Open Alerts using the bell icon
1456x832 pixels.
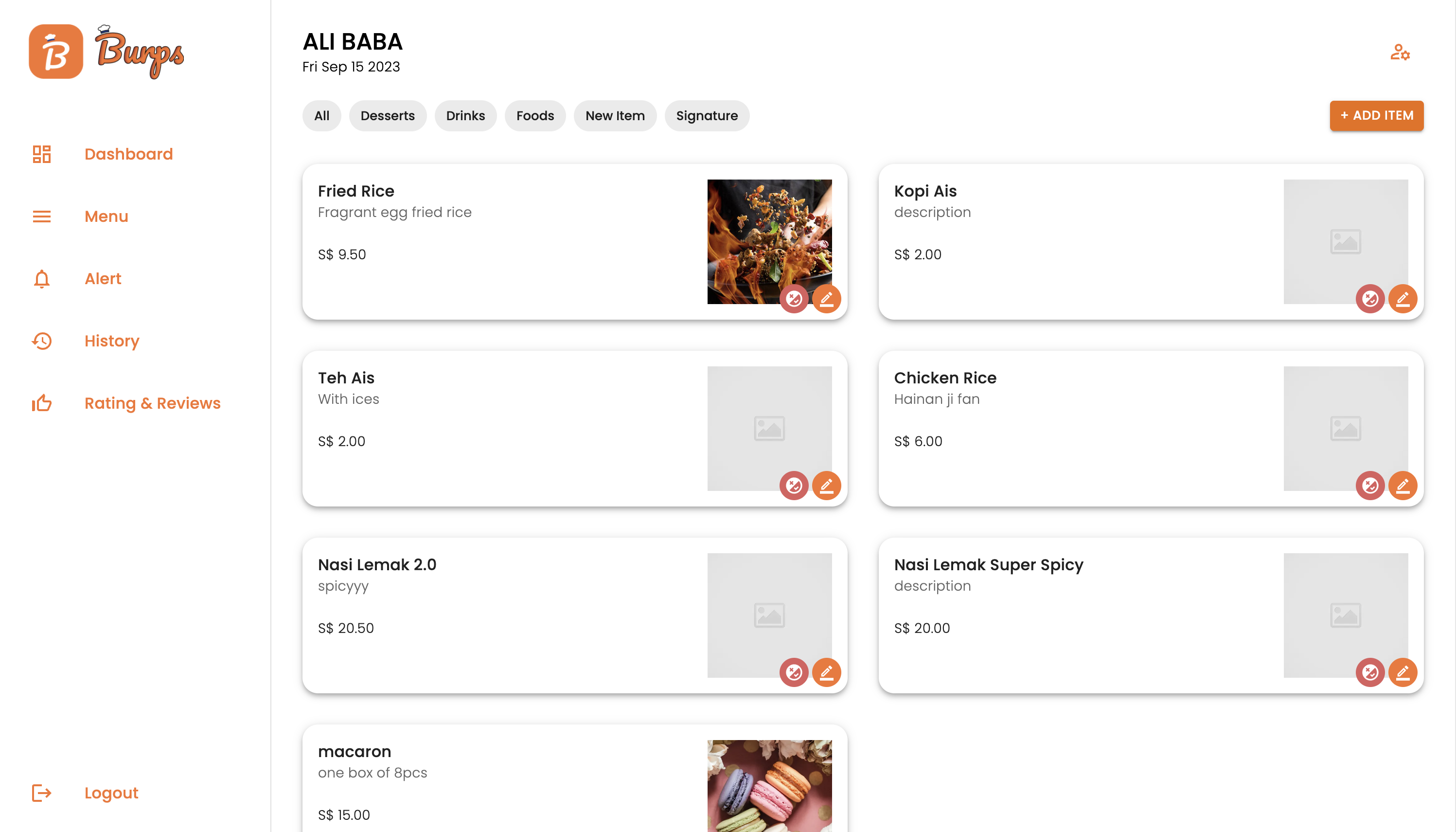point(42,279)
